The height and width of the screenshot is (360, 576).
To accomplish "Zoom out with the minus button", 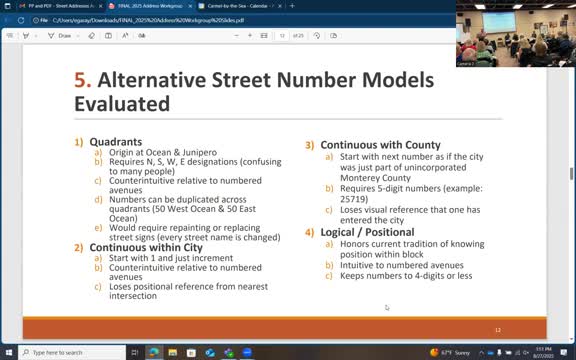I will [x=237, y=36].
